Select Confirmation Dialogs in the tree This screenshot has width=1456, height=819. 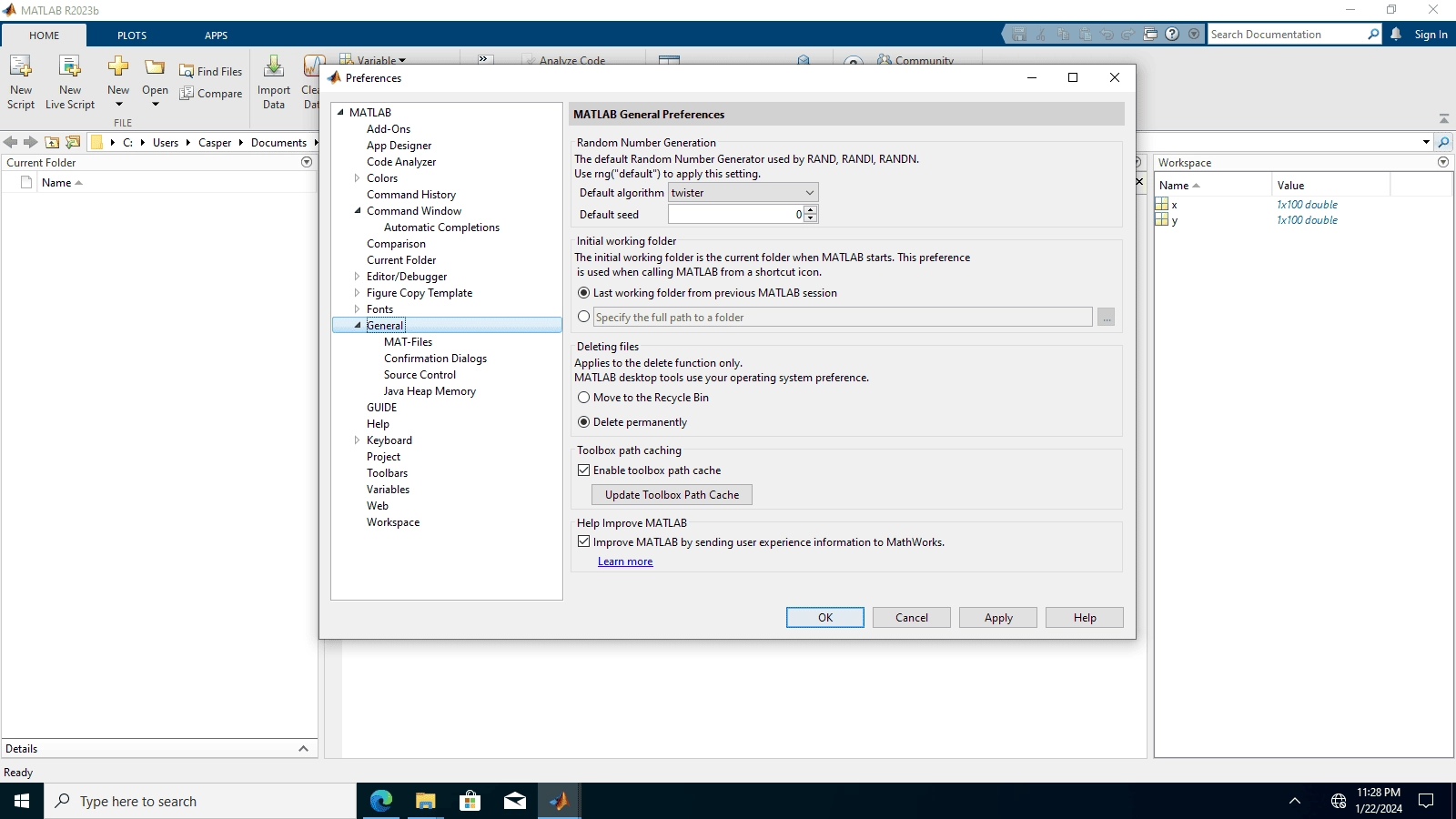(x=435, y=359)
